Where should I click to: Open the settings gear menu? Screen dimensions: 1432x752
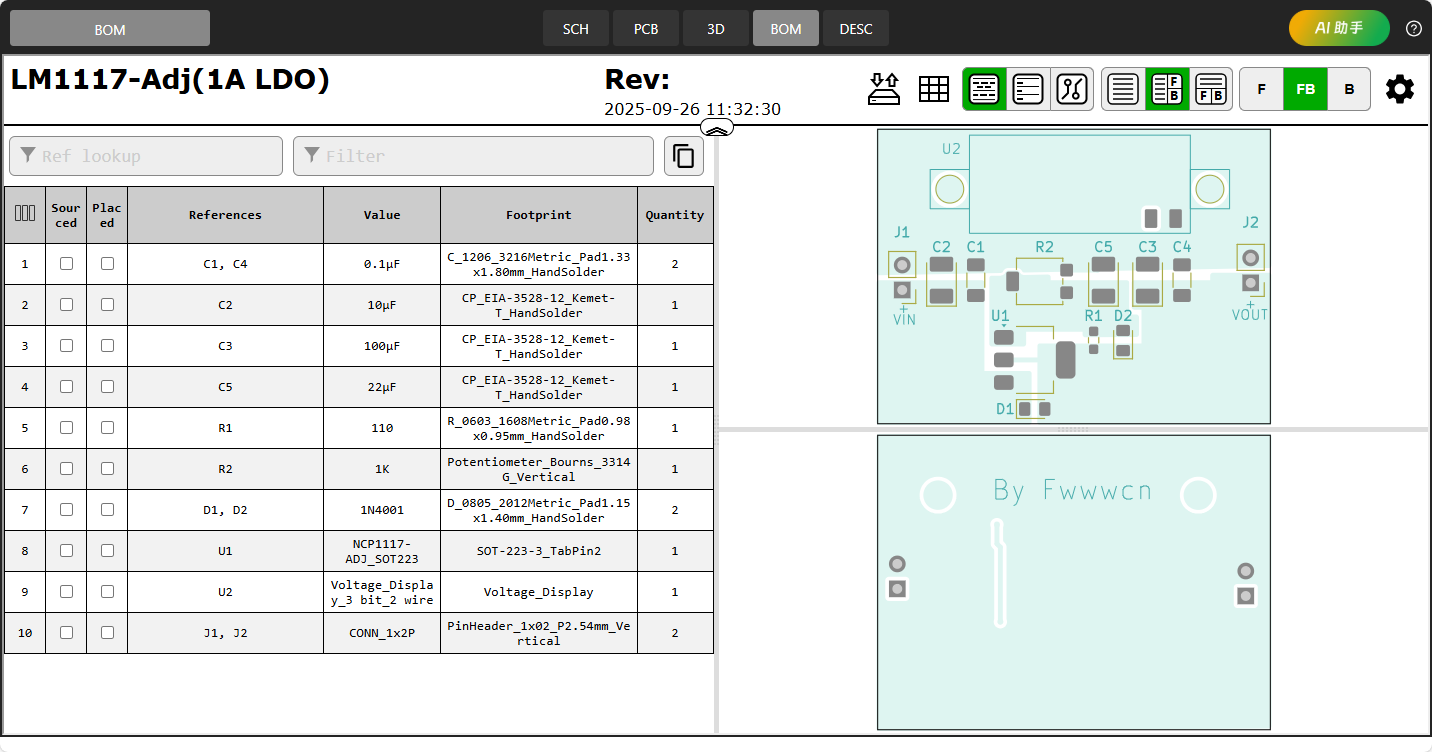pyautogui.click(x=1399, y=89)
